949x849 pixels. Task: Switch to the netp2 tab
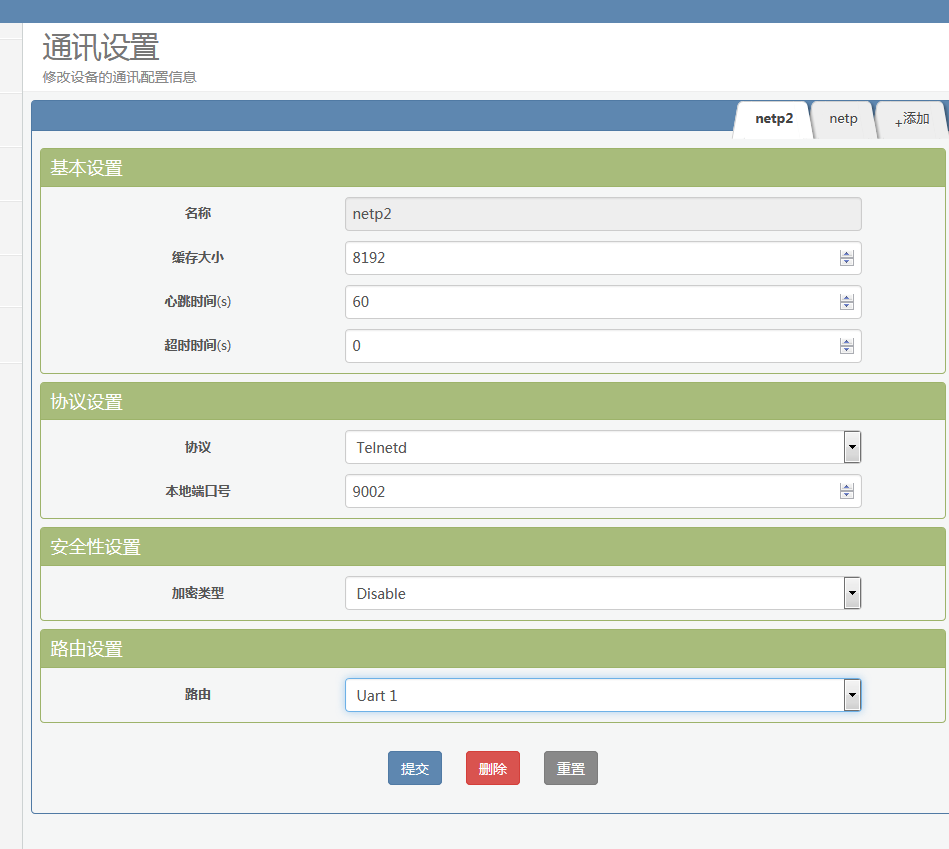(773, 119)
